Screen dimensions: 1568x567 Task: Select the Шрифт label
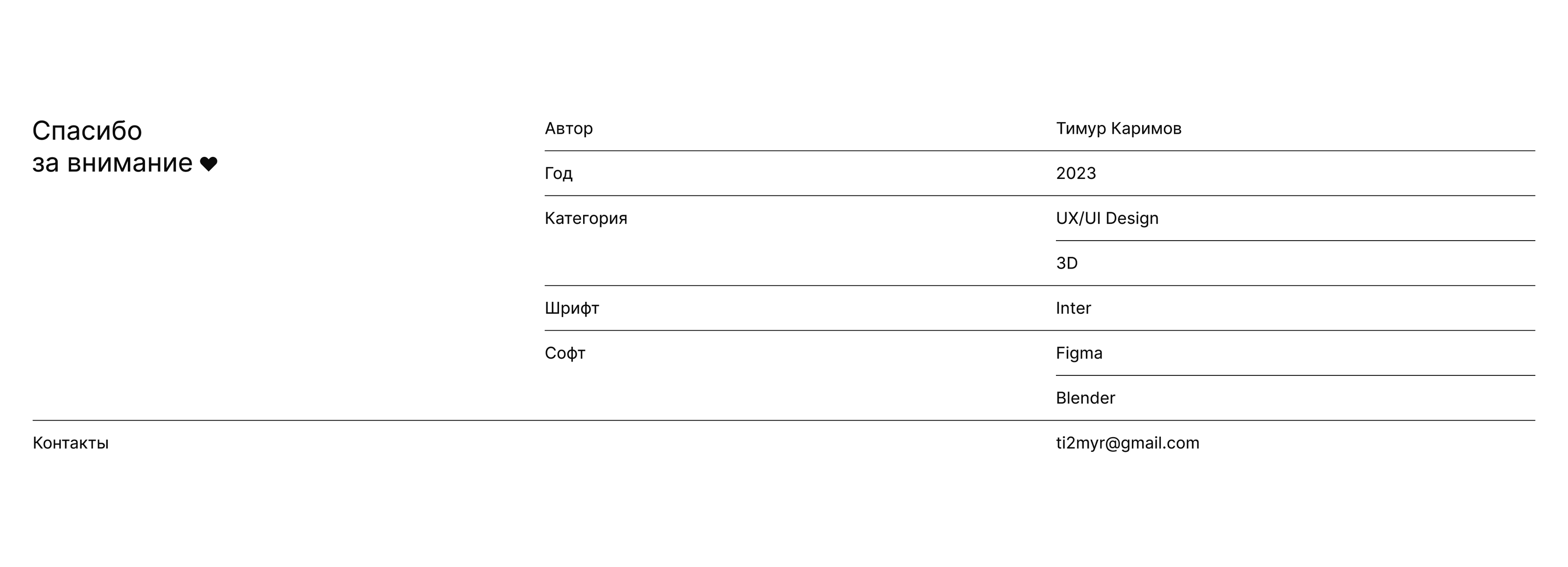pos(571,308)
